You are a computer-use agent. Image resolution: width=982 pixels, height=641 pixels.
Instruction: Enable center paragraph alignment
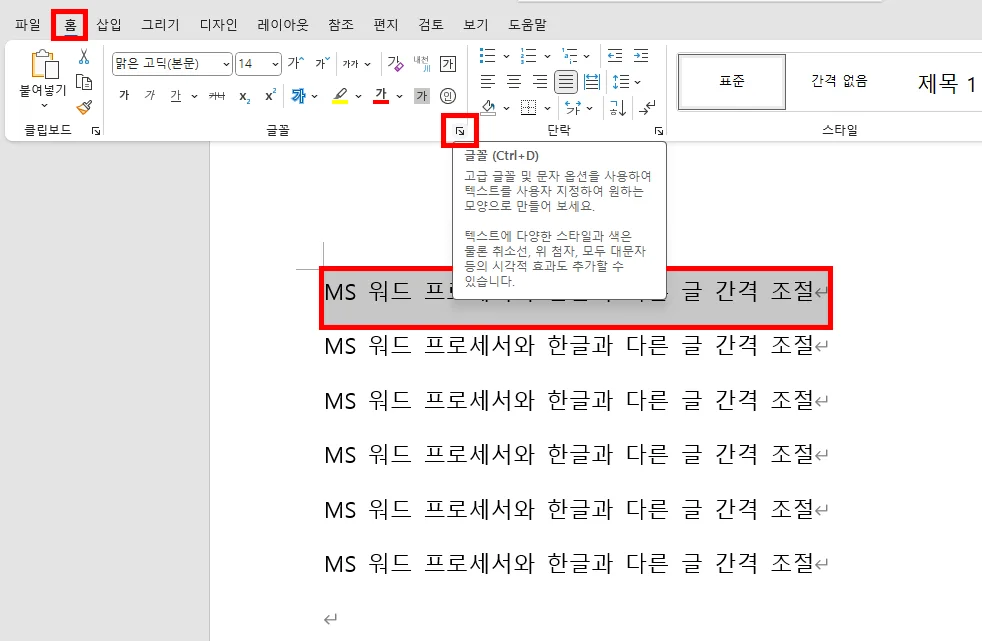(511, 81)
